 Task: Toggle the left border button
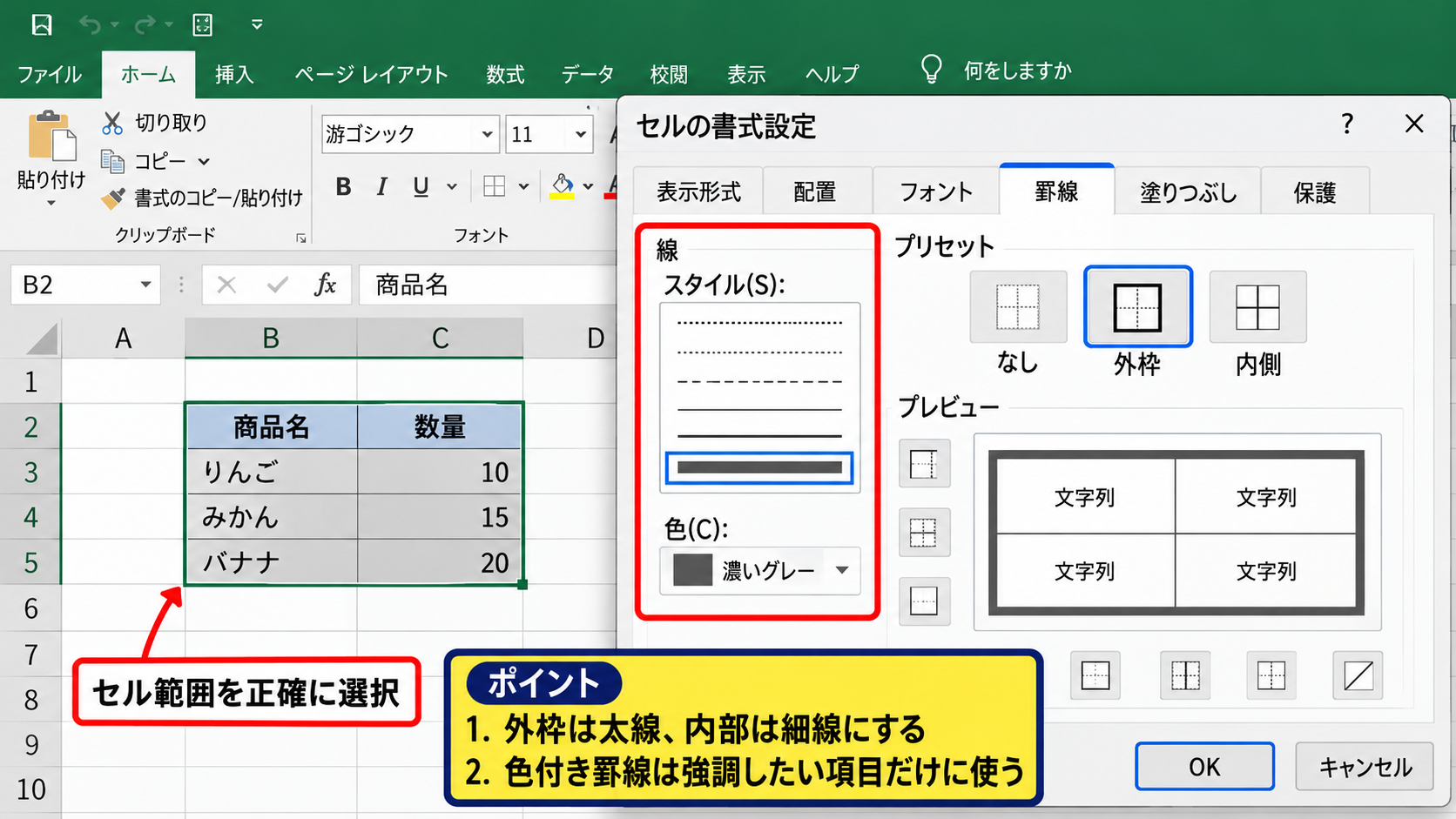(x=1095, y=675)
